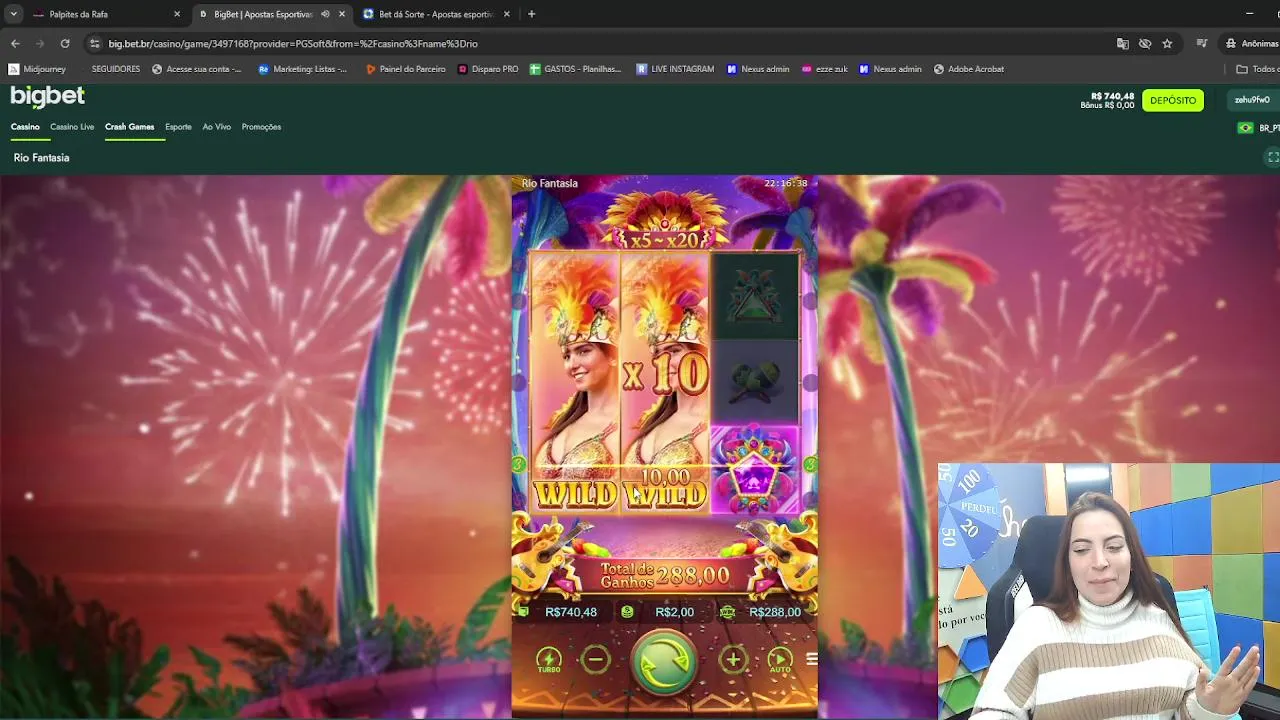Open the Esporte section
Viewport: 1280px width, 720px height.
point(178,127)
